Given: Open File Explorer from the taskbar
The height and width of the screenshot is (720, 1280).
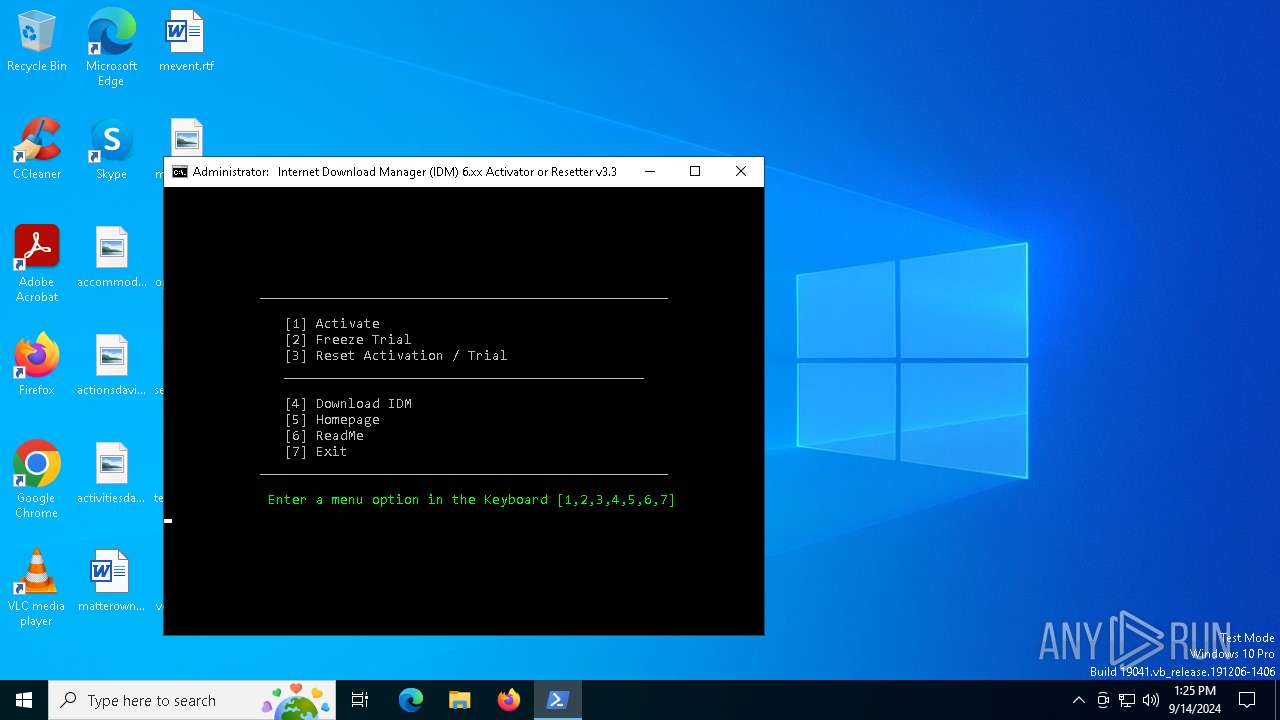Looking at the screenshot, I should pyautogui.click(x=460, y=700).
